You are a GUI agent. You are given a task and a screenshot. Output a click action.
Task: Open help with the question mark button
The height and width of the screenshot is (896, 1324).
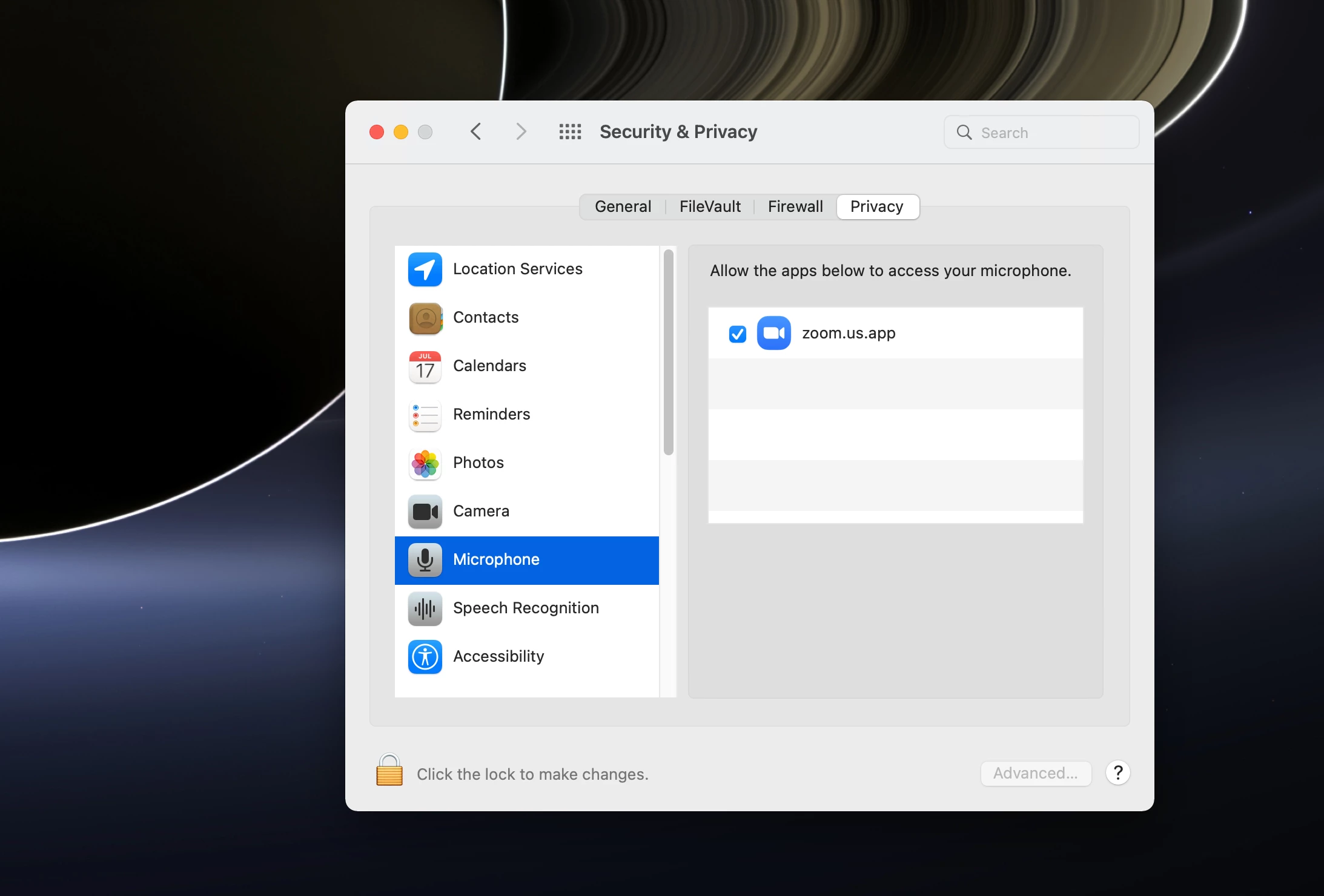pos(1117,773)
